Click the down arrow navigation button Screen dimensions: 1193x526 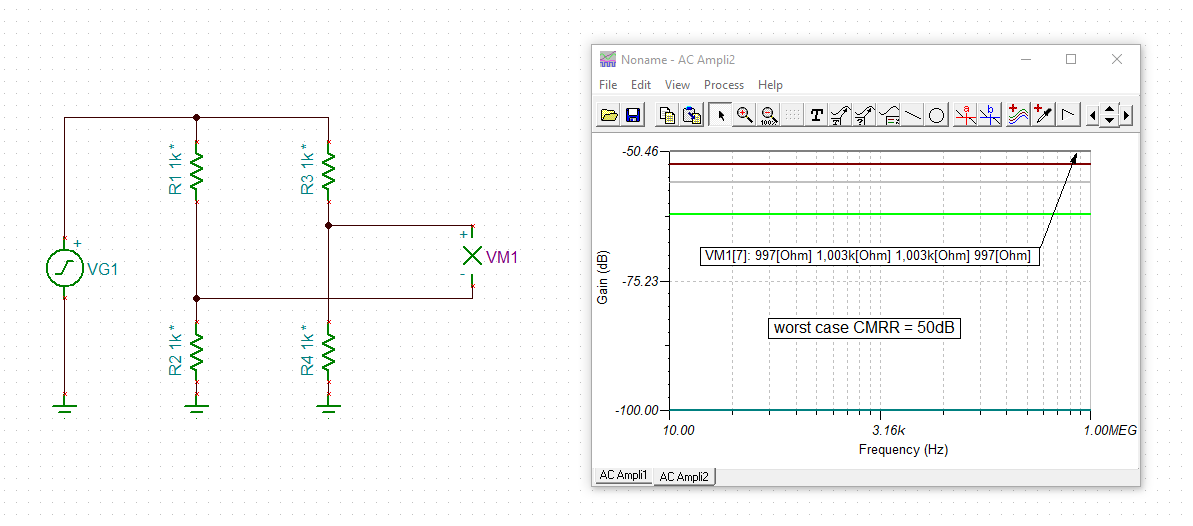1109,121
